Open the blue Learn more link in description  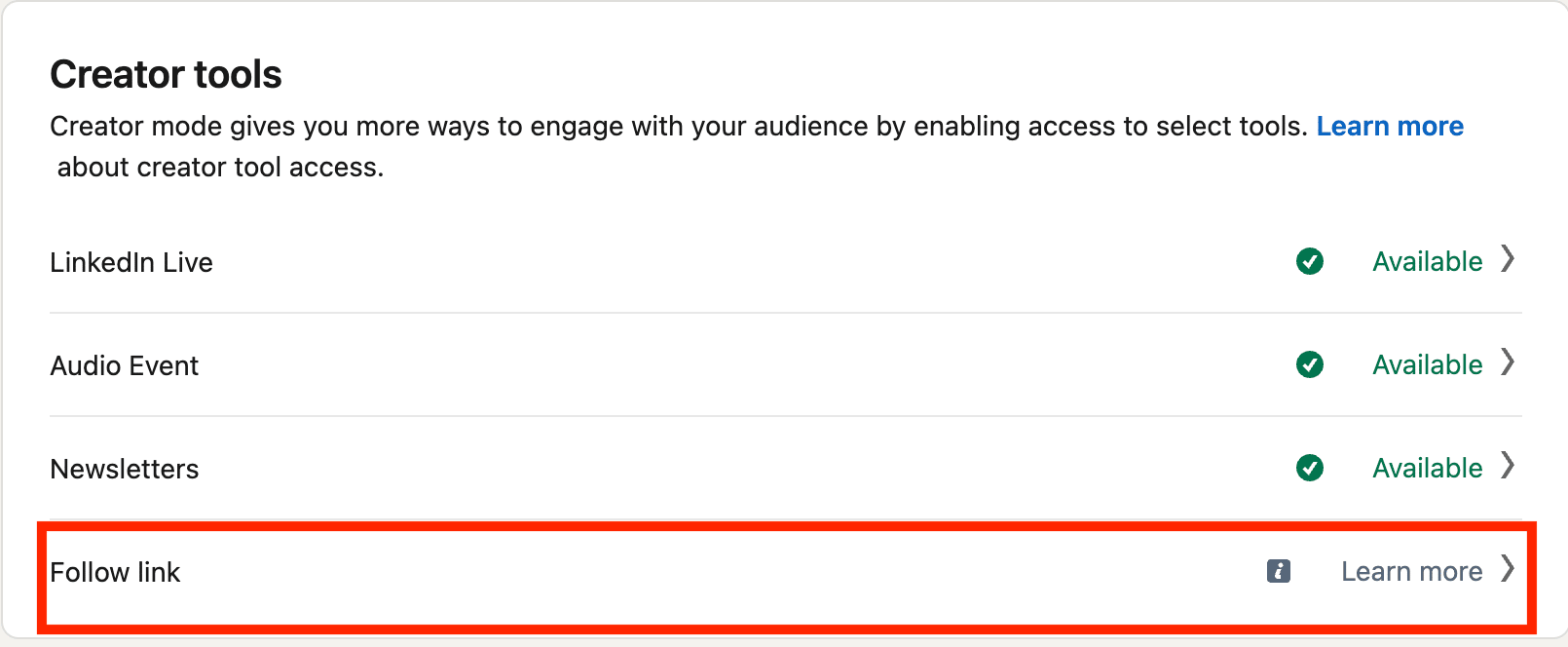(1390, 127)
